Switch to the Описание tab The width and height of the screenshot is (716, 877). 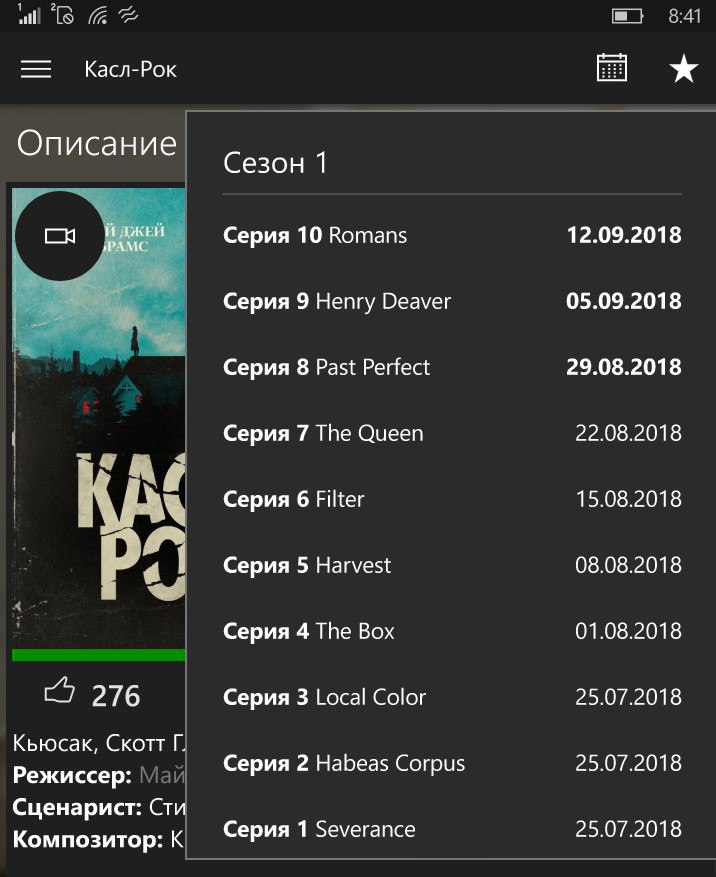[x=97, y=143]
